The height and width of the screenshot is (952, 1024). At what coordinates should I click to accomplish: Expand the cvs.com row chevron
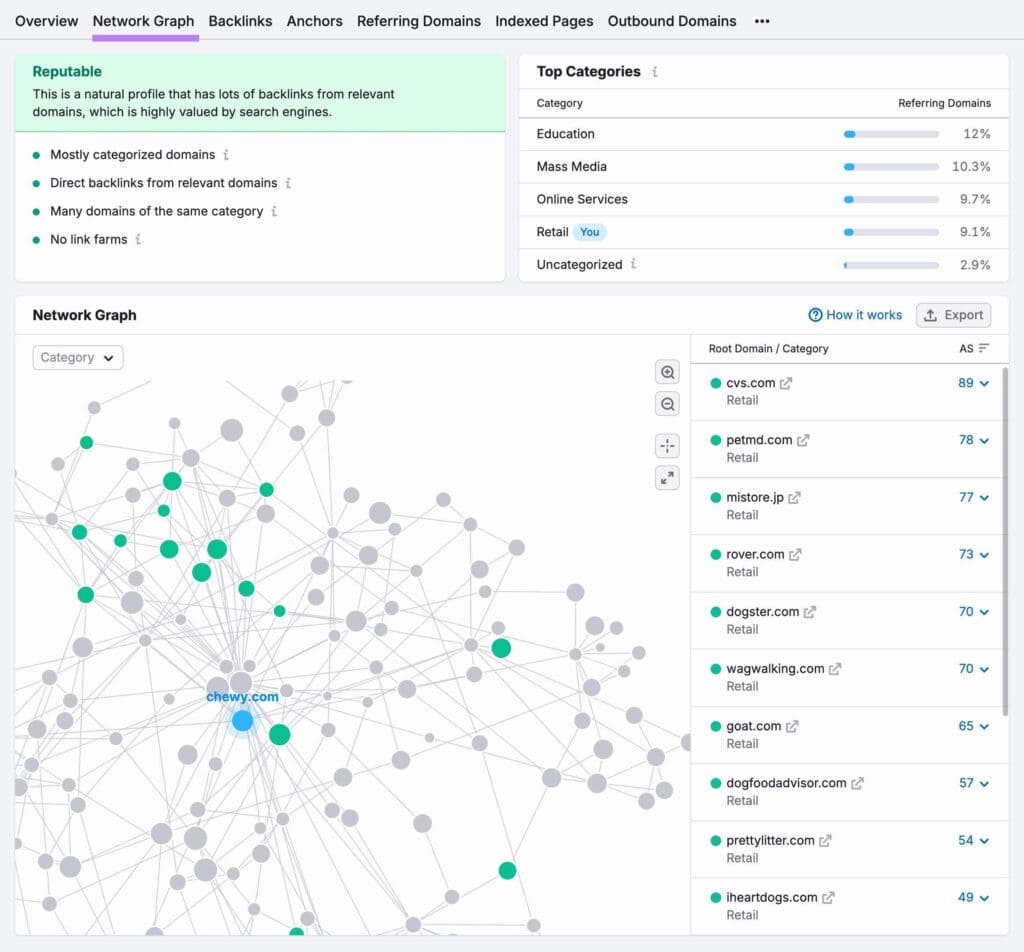(x=985, y=383)
